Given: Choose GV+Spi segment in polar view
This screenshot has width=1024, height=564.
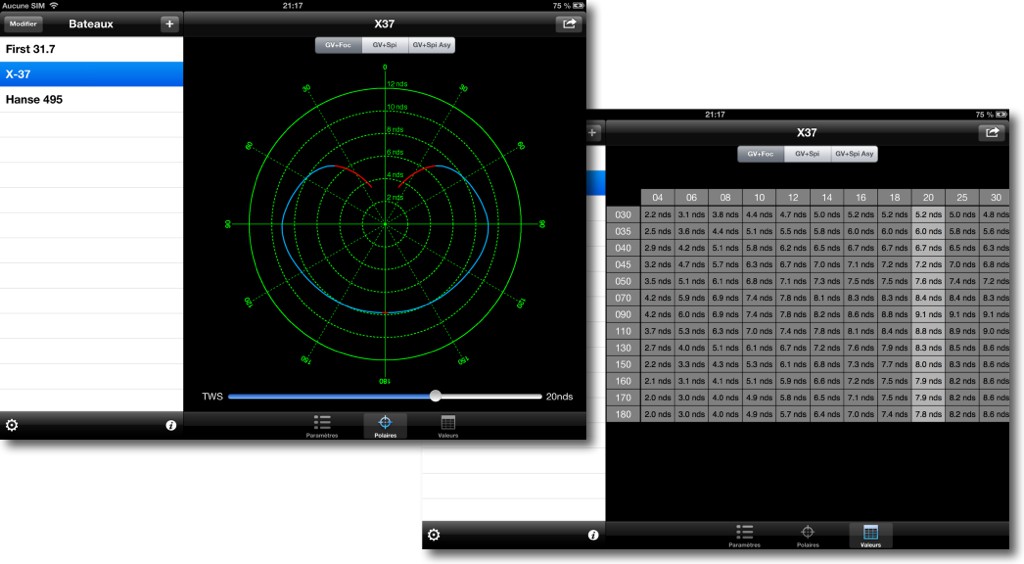Looking at the screenshot, I should [x=385, y=45].
